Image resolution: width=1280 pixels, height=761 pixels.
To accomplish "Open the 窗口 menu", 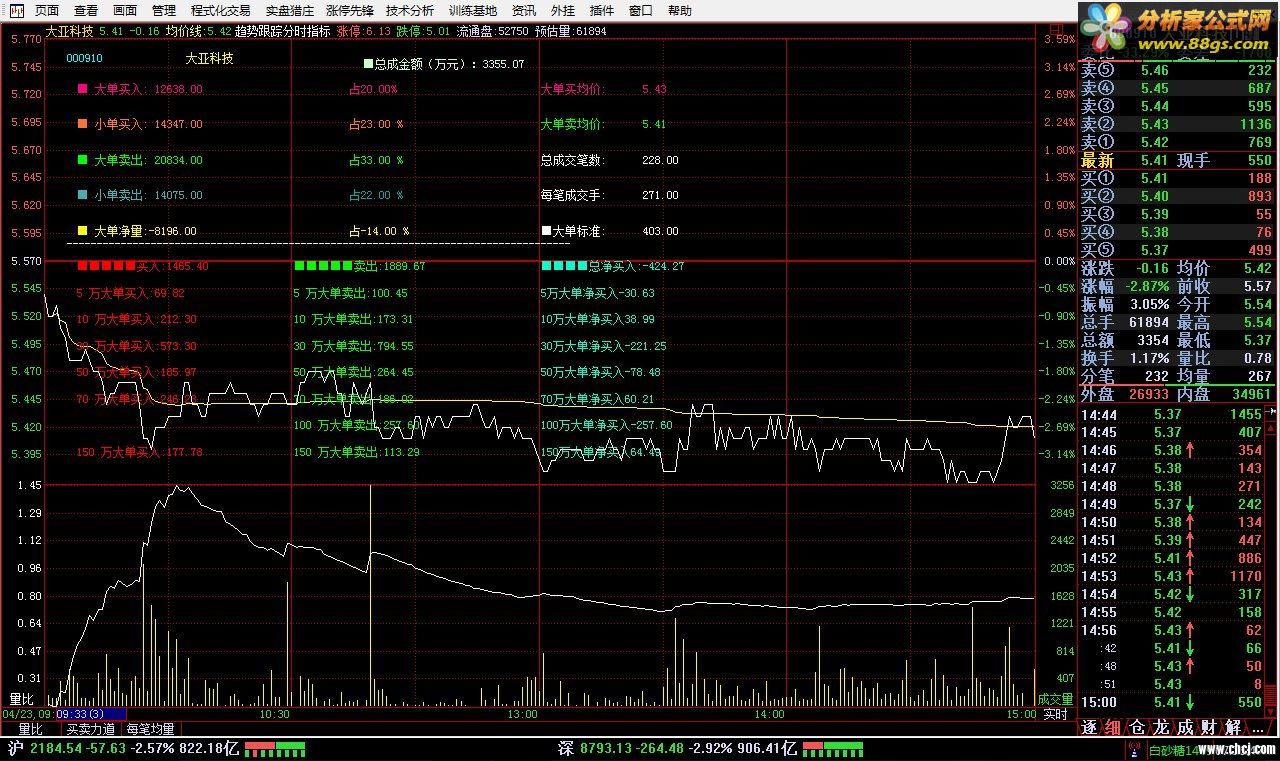I will click(641, 11).
